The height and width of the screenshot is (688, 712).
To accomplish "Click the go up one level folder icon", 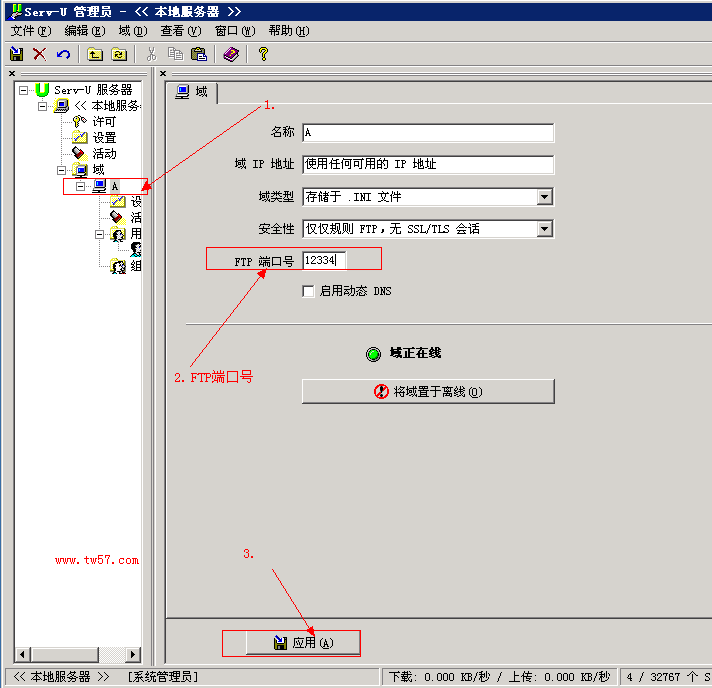I will coord(96,54).
